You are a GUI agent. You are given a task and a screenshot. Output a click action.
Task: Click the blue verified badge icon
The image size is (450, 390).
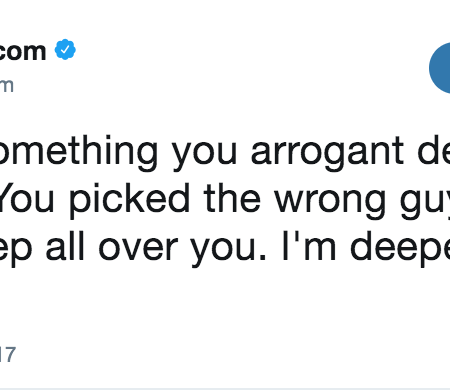(65, 49)
